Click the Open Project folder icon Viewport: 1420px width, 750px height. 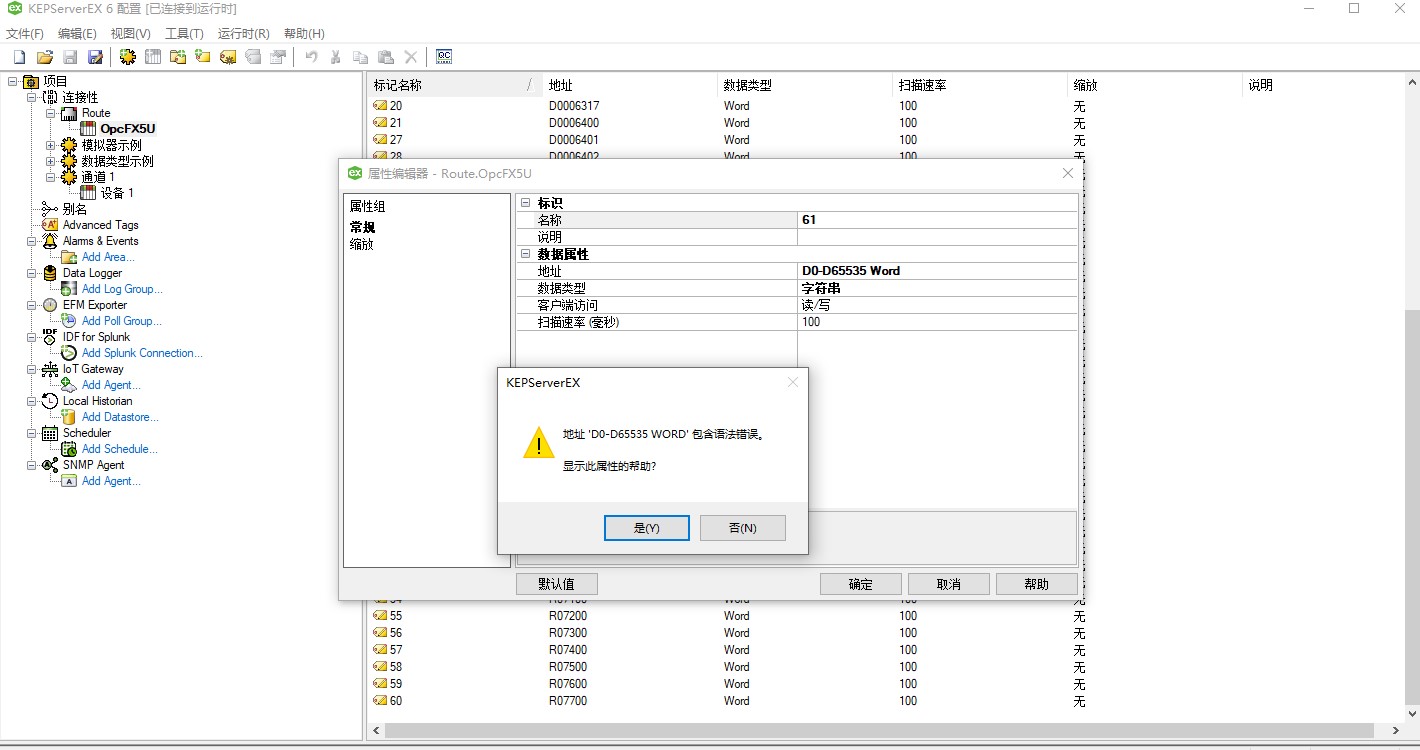click(44, 57)
